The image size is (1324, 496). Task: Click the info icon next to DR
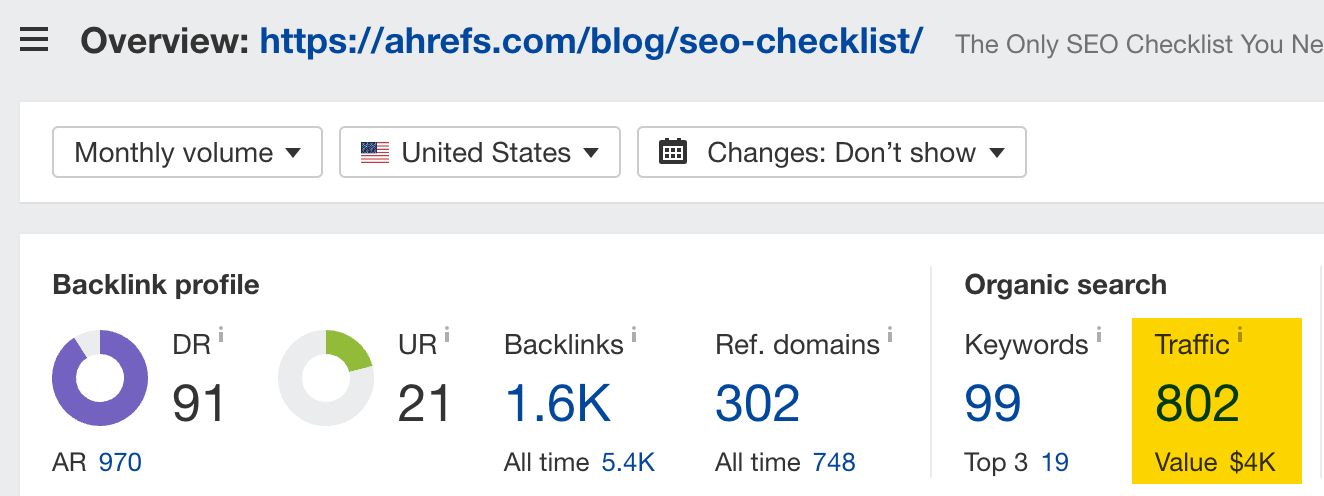(221, 335)
